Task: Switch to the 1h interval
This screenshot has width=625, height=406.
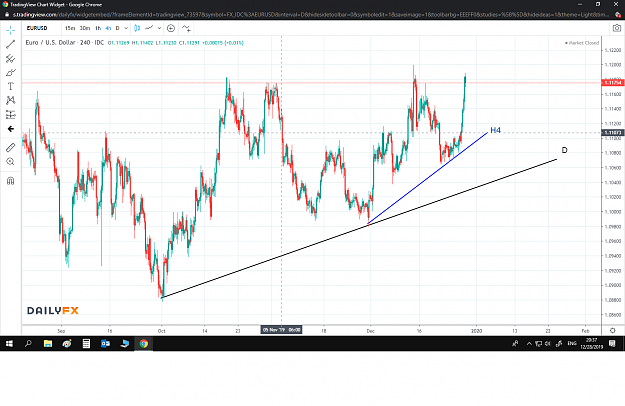Action: (x=98, y=28)
